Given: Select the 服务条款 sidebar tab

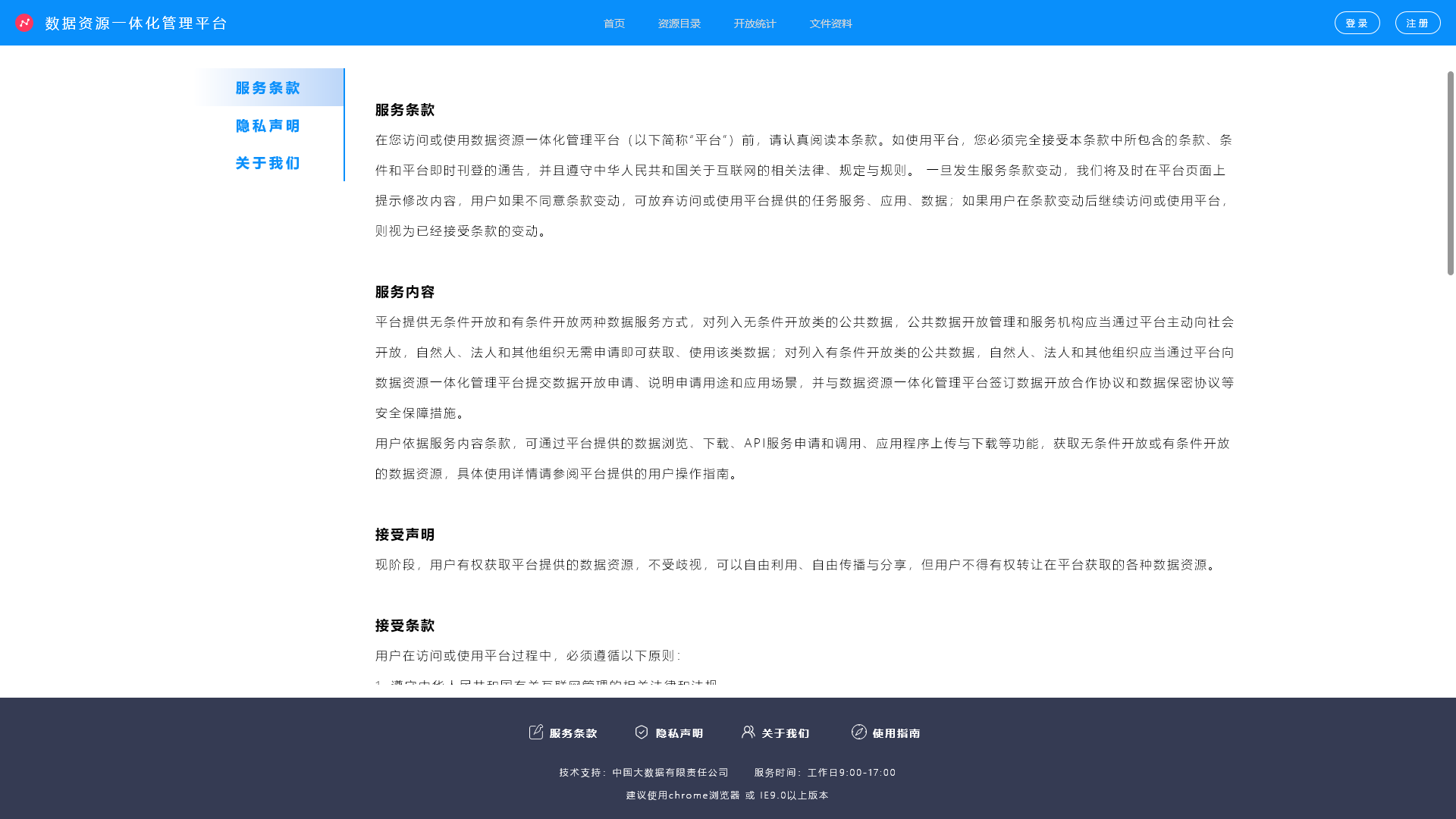Looking at the screenshot, I should coord(268,88).
